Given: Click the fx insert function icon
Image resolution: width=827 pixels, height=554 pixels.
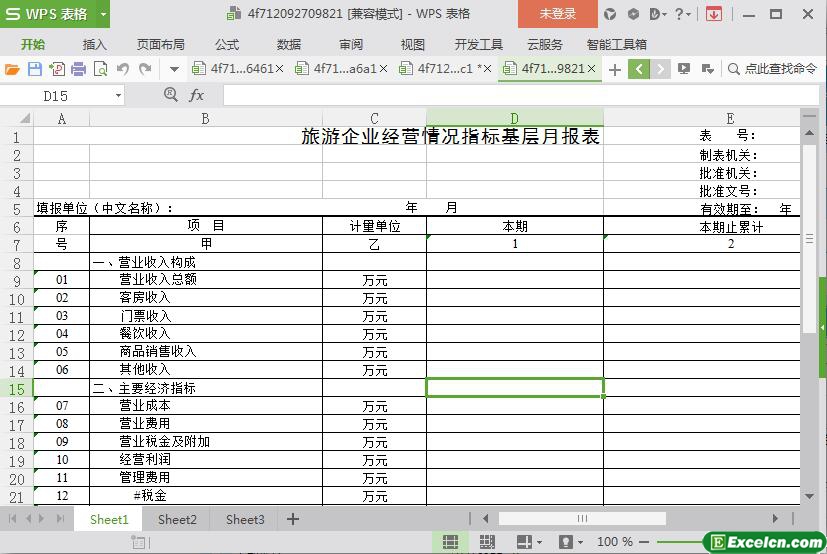Looking at the screenshot, I should (x=196, y=95).
